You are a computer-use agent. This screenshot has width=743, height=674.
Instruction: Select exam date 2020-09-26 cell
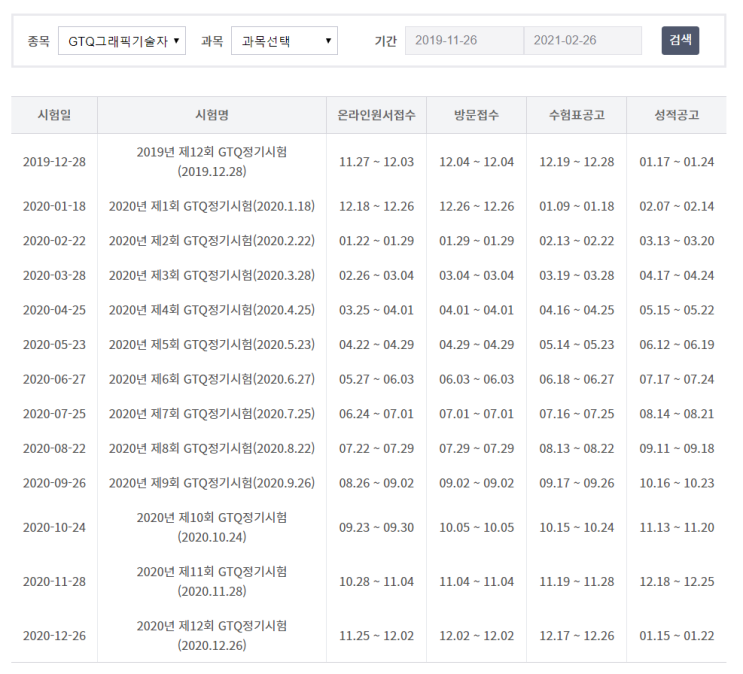coord(54,483)
